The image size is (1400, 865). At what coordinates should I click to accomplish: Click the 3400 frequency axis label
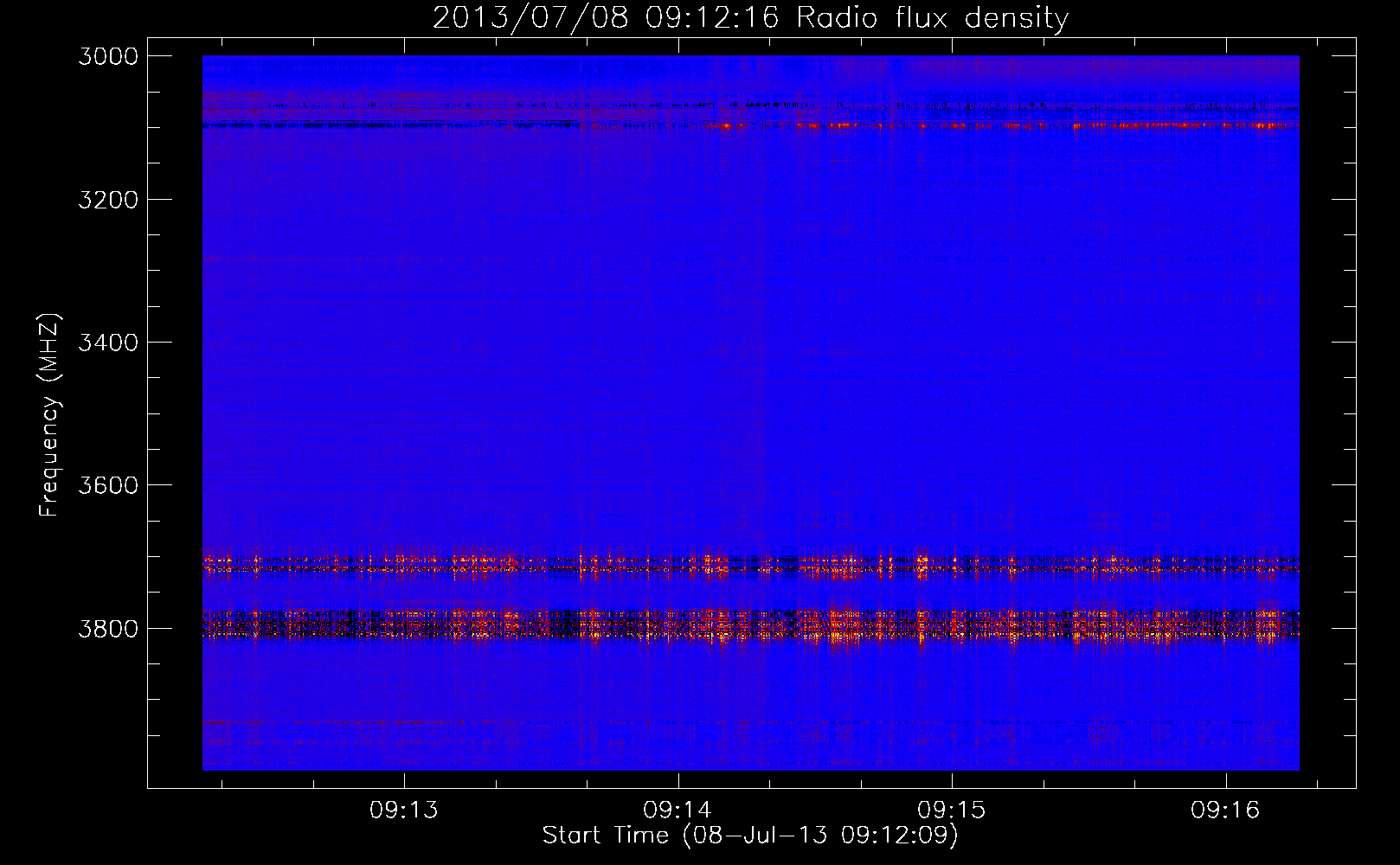(x=108, y=343)
